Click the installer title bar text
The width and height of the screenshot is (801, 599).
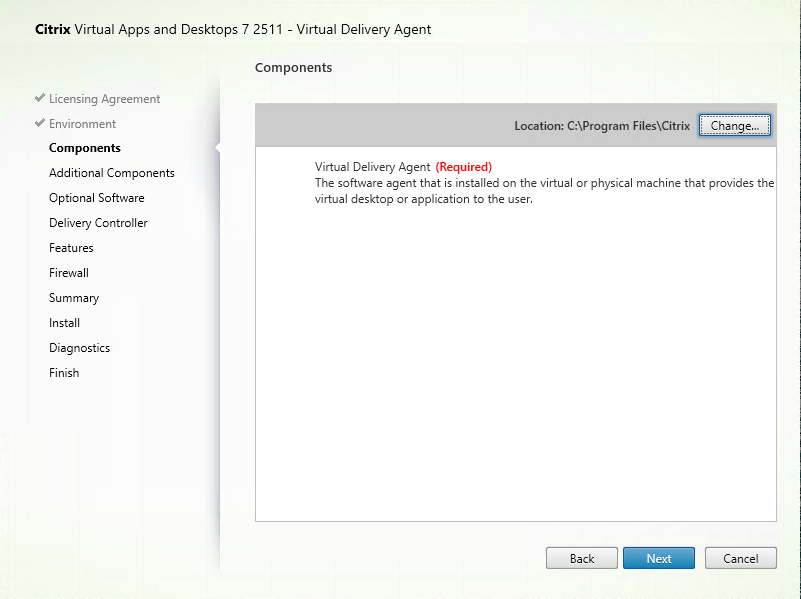(232, 29)
